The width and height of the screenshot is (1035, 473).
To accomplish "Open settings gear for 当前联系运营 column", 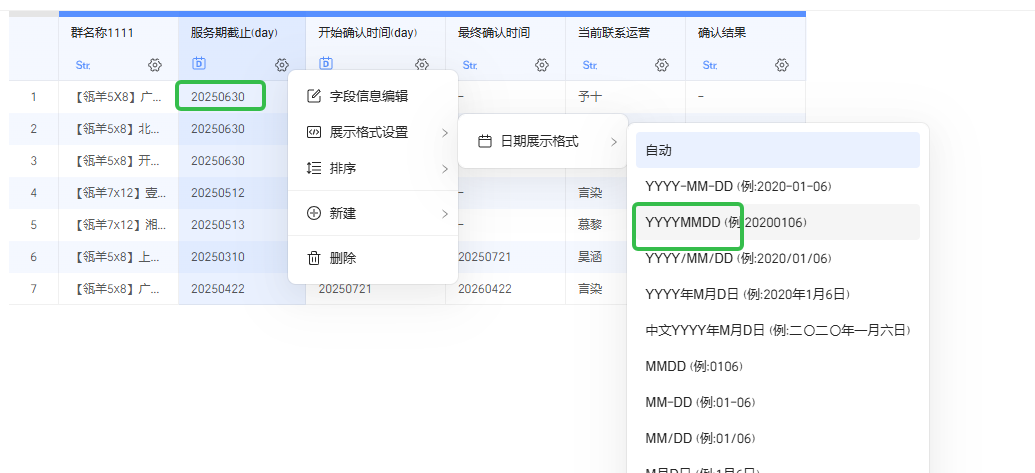I will pyautogui.click(x=662, y=65).
